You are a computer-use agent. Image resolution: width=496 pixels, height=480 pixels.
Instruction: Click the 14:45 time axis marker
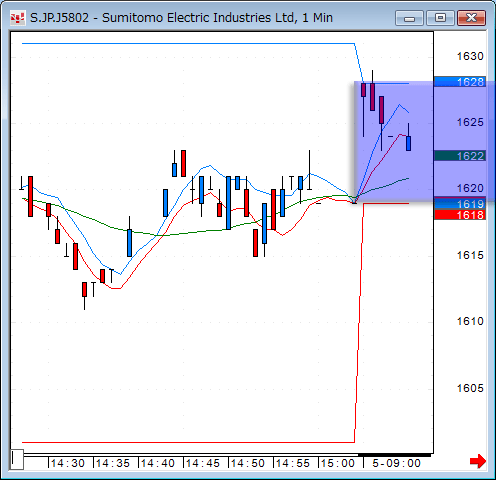pos(203,463)
